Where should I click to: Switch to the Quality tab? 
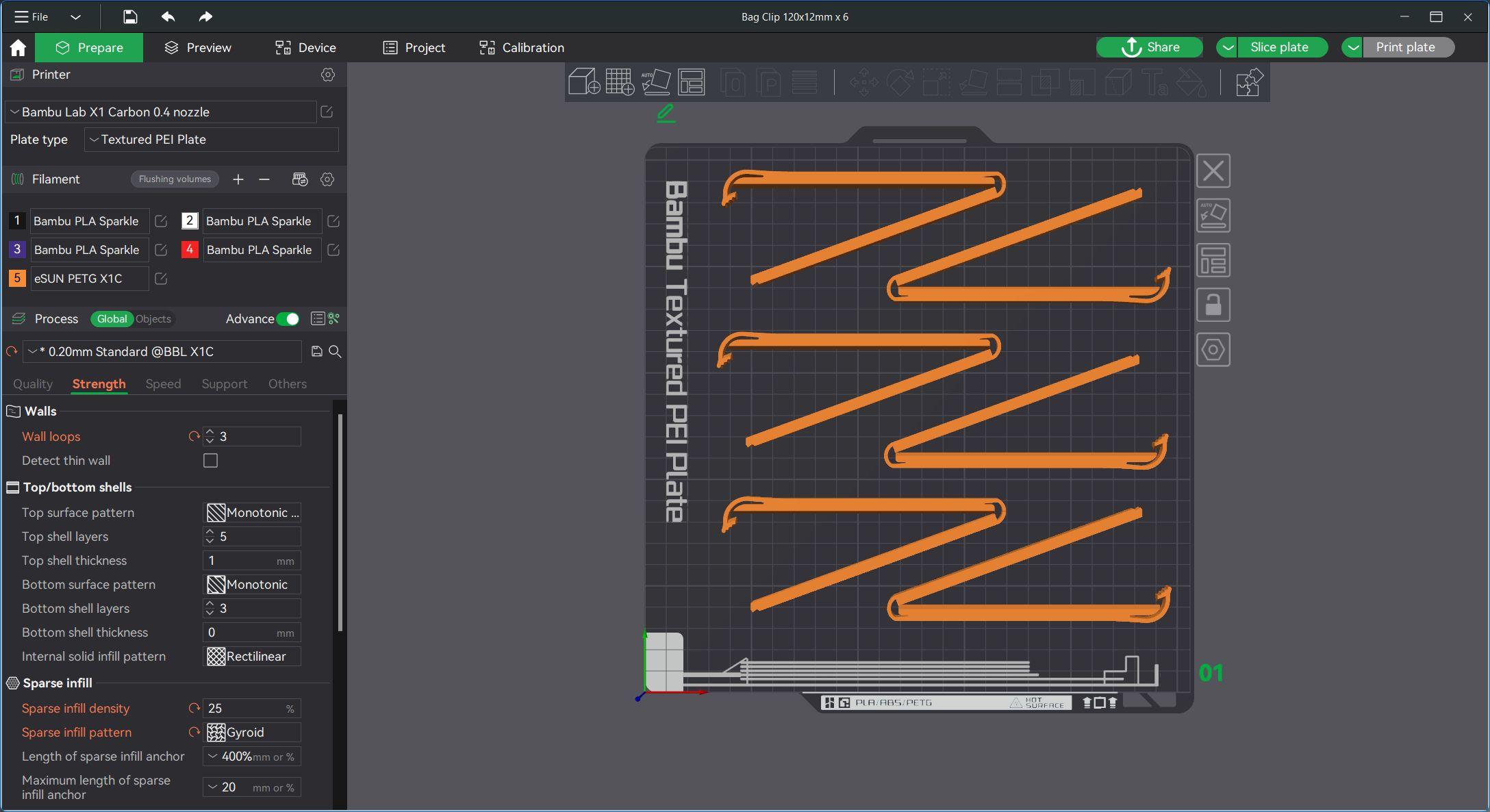32,383
